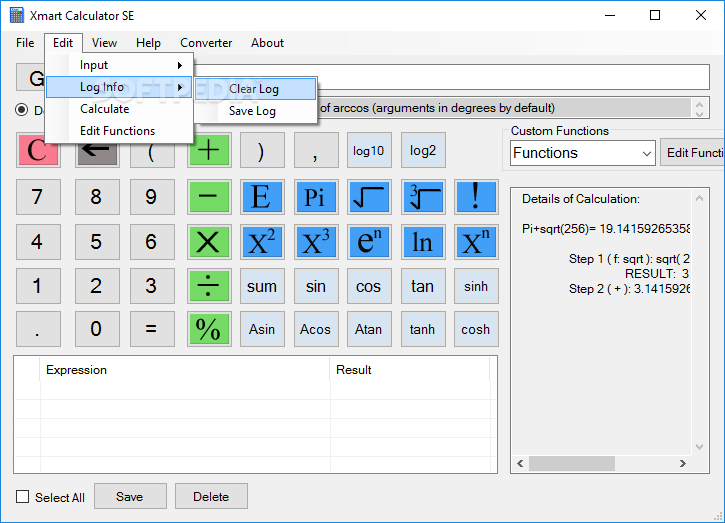Open the File menu
This screenshot has width=725, height=523.
point(25,43)
